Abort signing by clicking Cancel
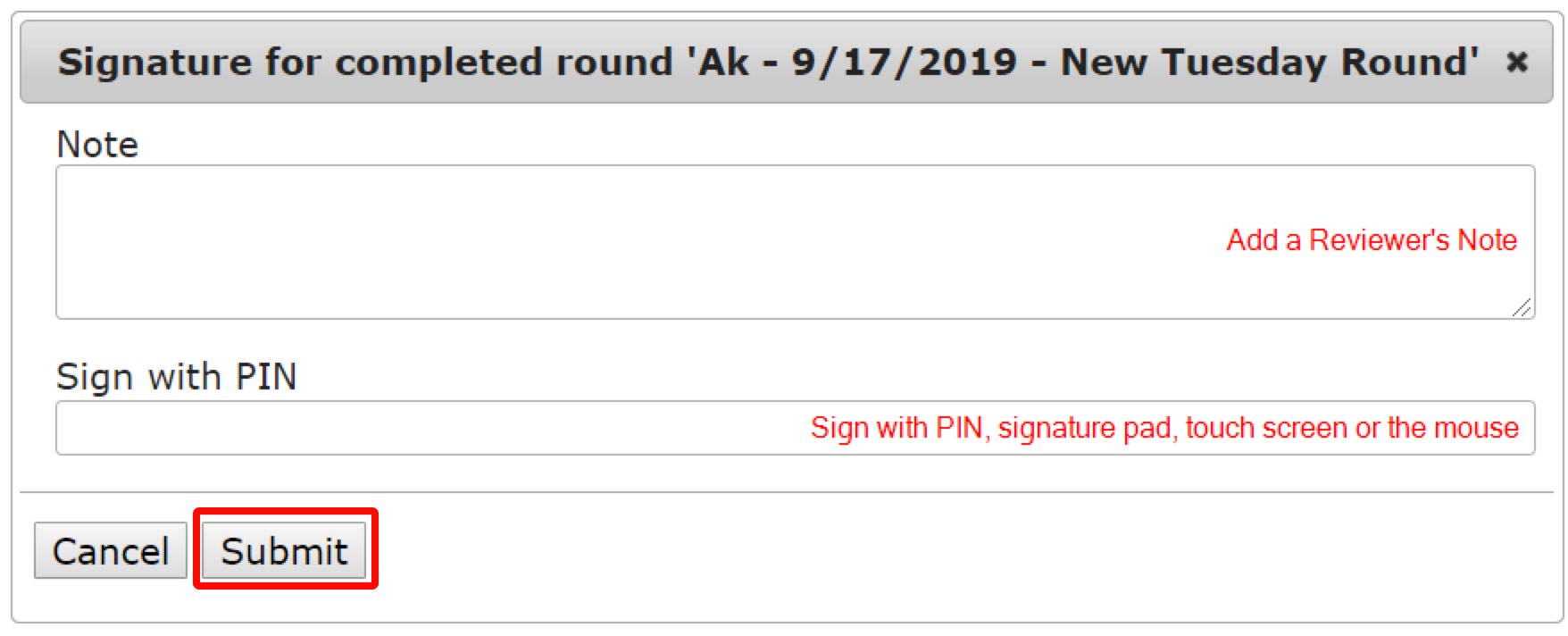1568x636 pixels. (110, 551)
